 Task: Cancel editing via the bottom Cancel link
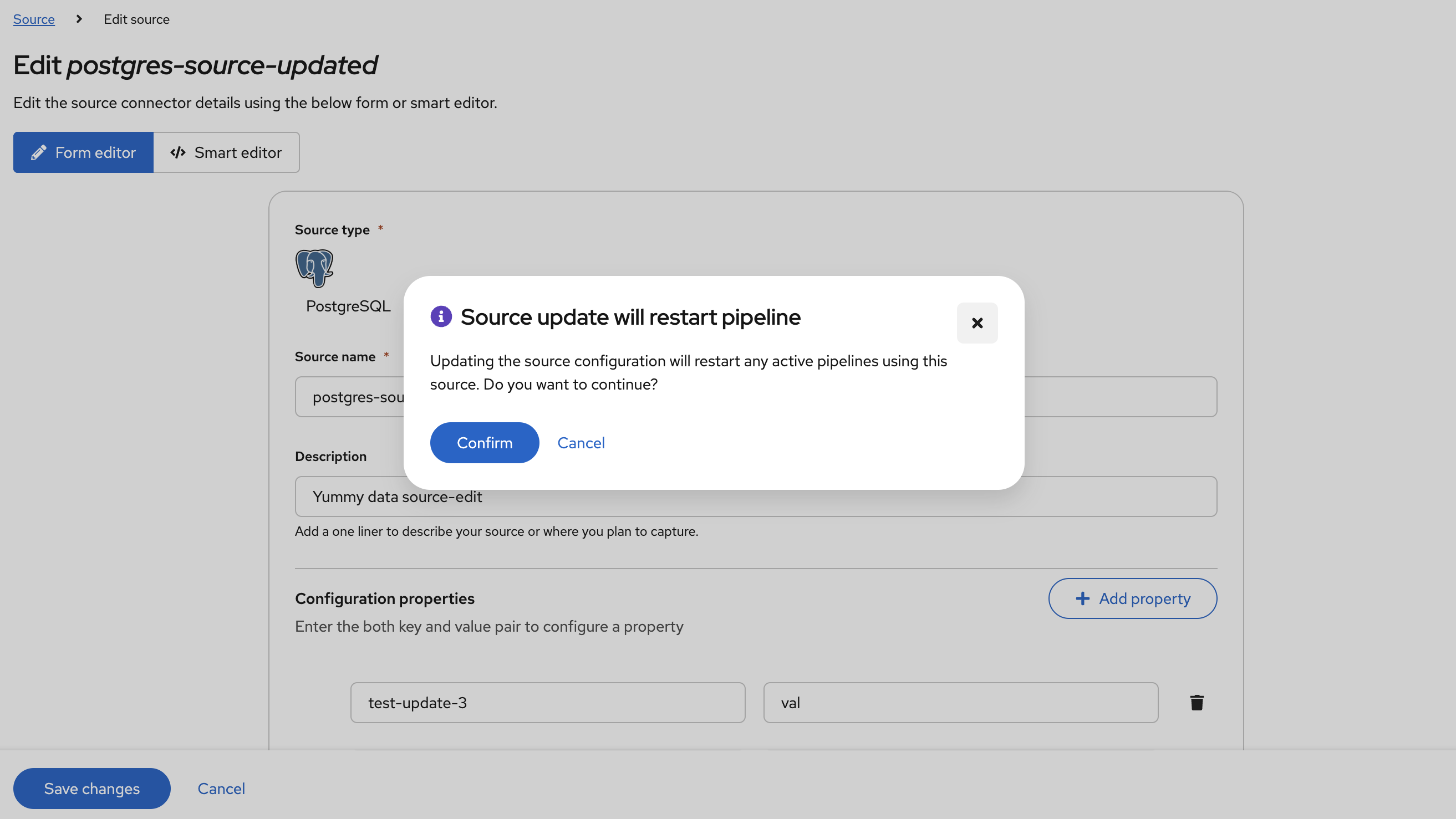[x=221, y=788]
